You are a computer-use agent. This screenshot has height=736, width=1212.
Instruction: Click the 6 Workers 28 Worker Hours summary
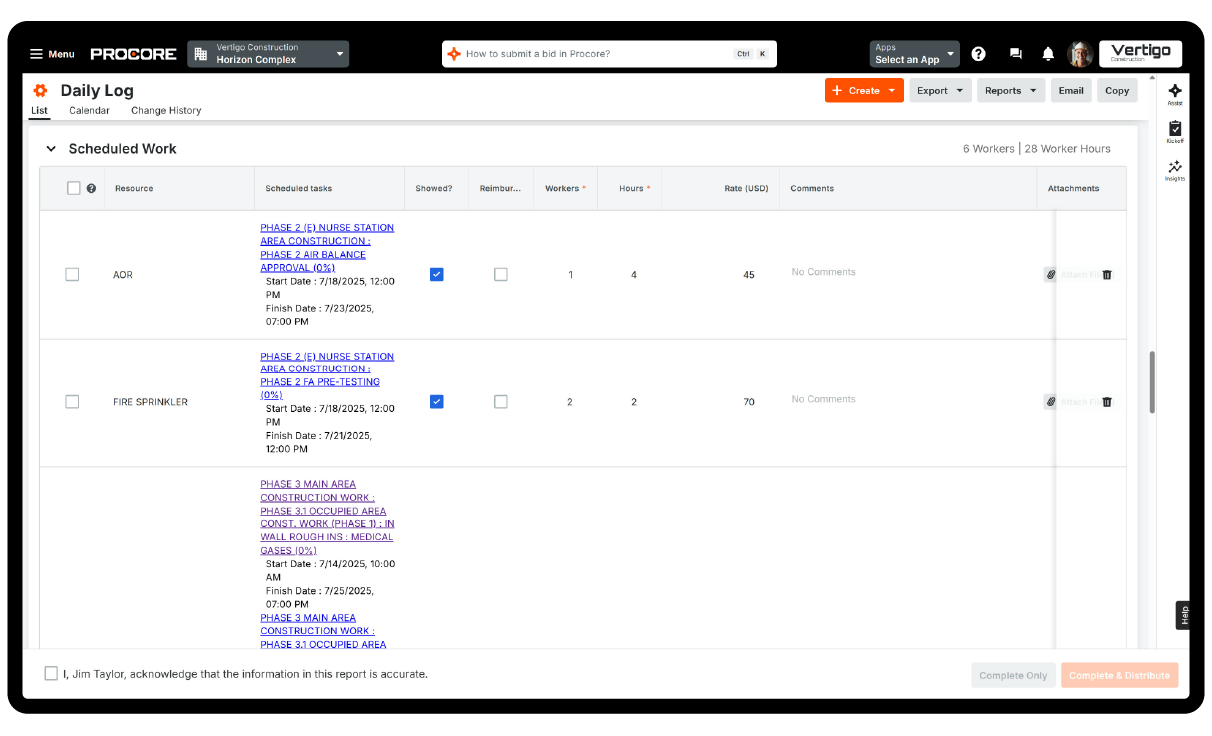[1037, 149]
